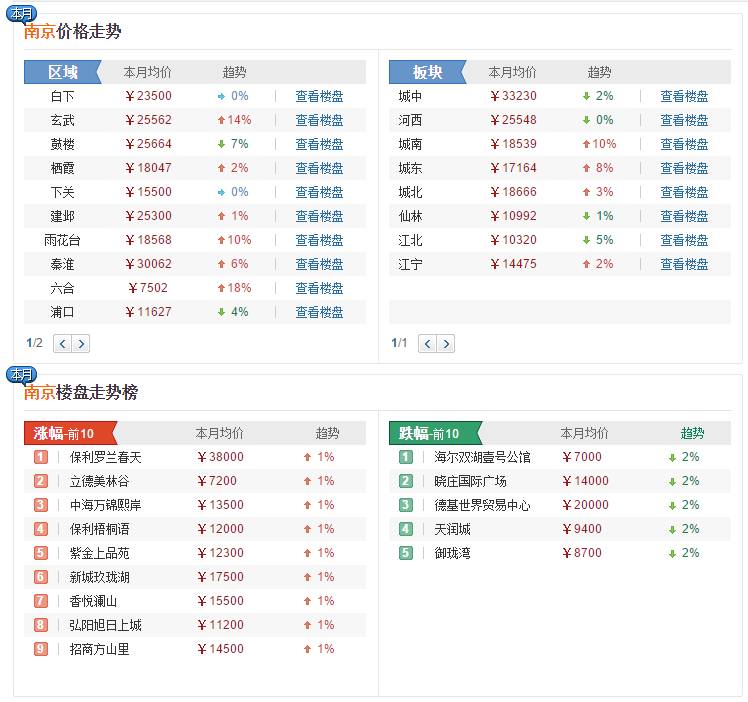748x702 pixels.
Task: Select the 板块 tab header
Action: [x=427, y=72]
